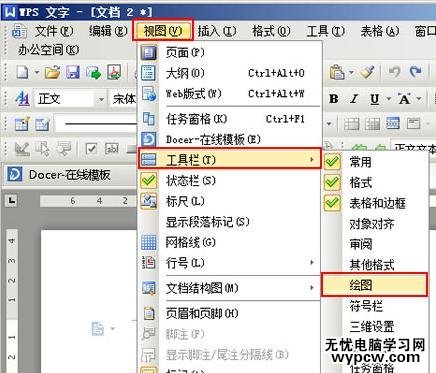Open the 正文 style dropdown
Viewport: 436px width, 373px height.
pyautogui.click(x=101, y=99)
